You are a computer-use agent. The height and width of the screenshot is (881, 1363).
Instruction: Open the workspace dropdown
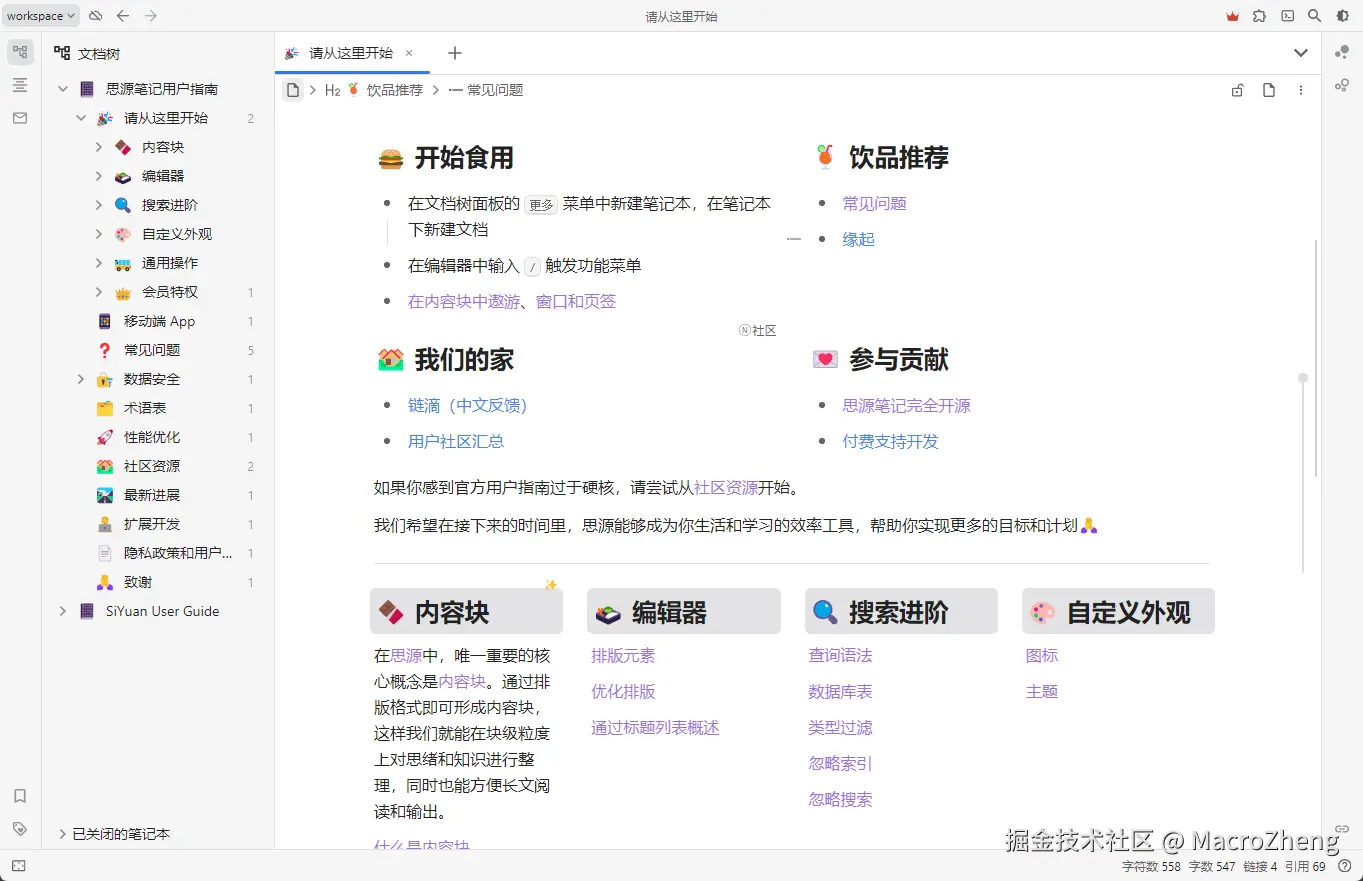(42, 16)
